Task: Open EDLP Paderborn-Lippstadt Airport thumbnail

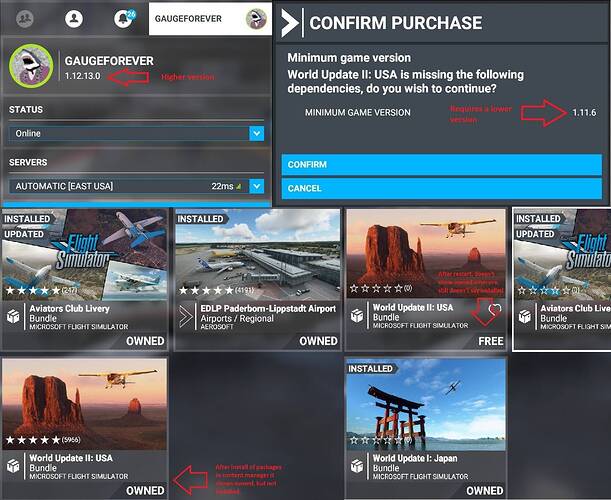Action: click(258, 254)
